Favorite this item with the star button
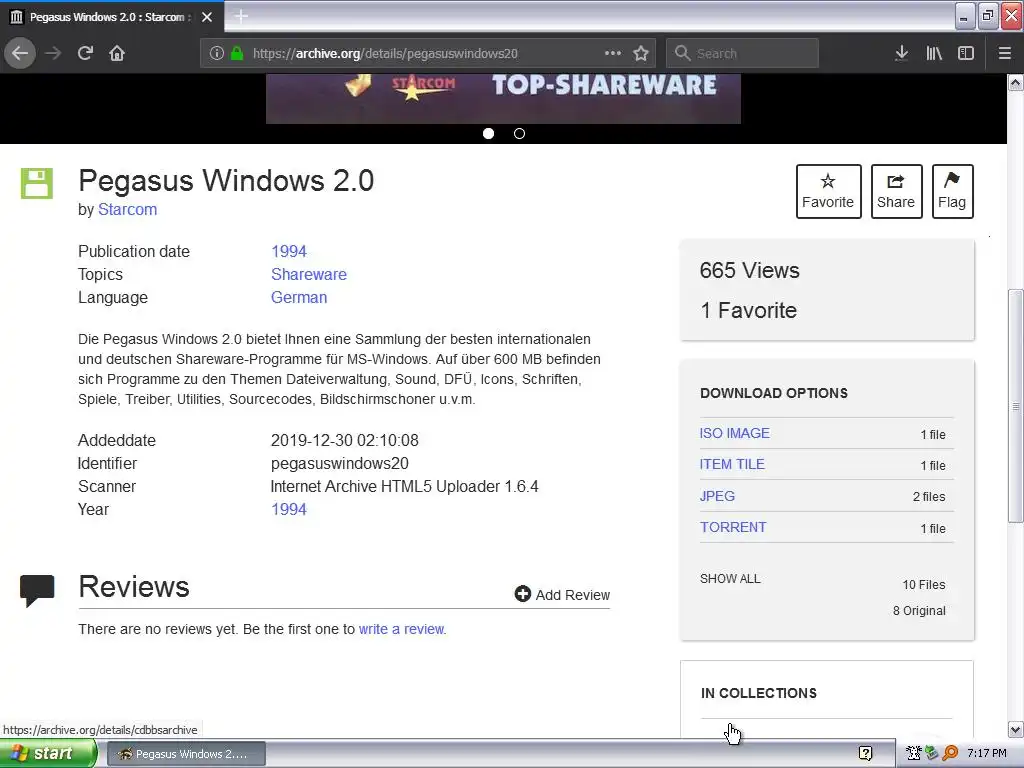Screen dimensions: 1024x768 (x=828, y=191)
